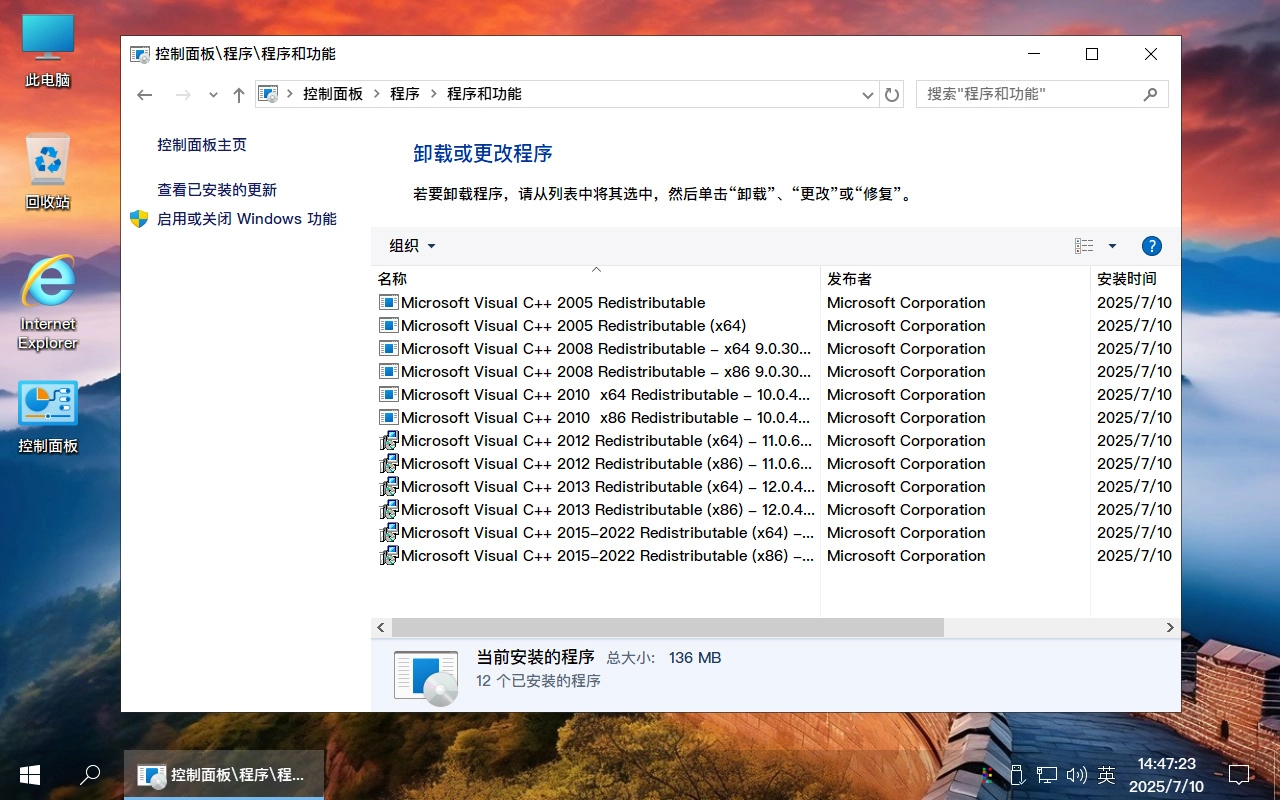Viewport: 1280px width, 800px height.
Task: Click the Back navigation arrow
Action: (x=144, y=94)
